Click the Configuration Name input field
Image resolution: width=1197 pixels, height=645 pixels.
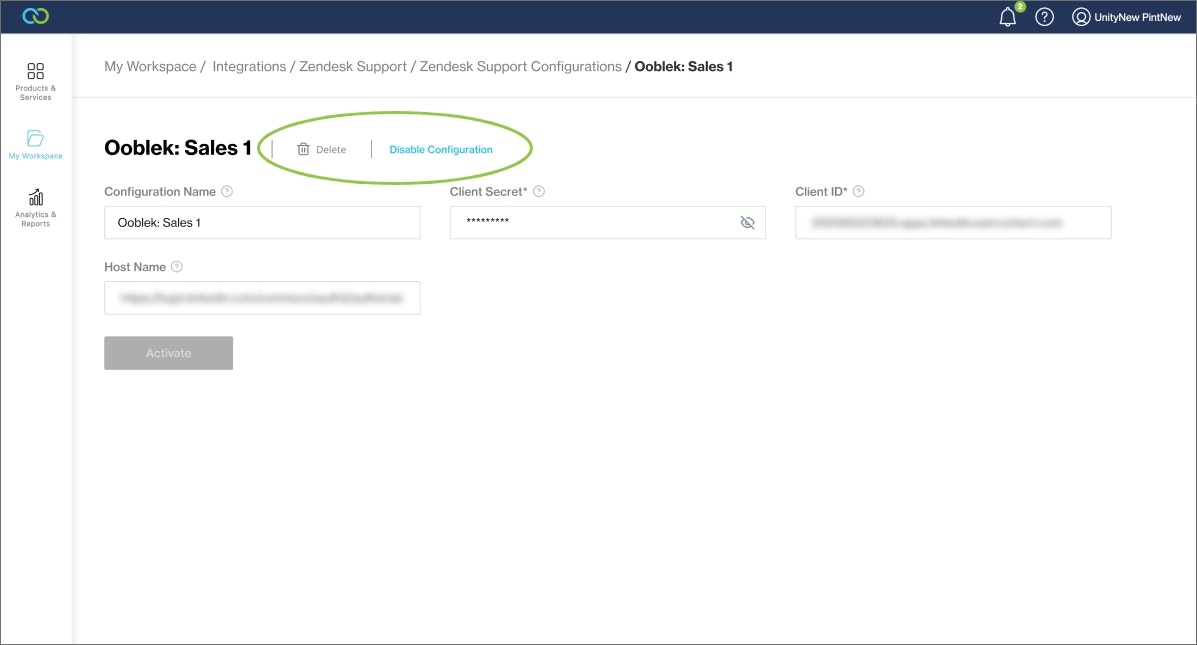tap(262, 222)
